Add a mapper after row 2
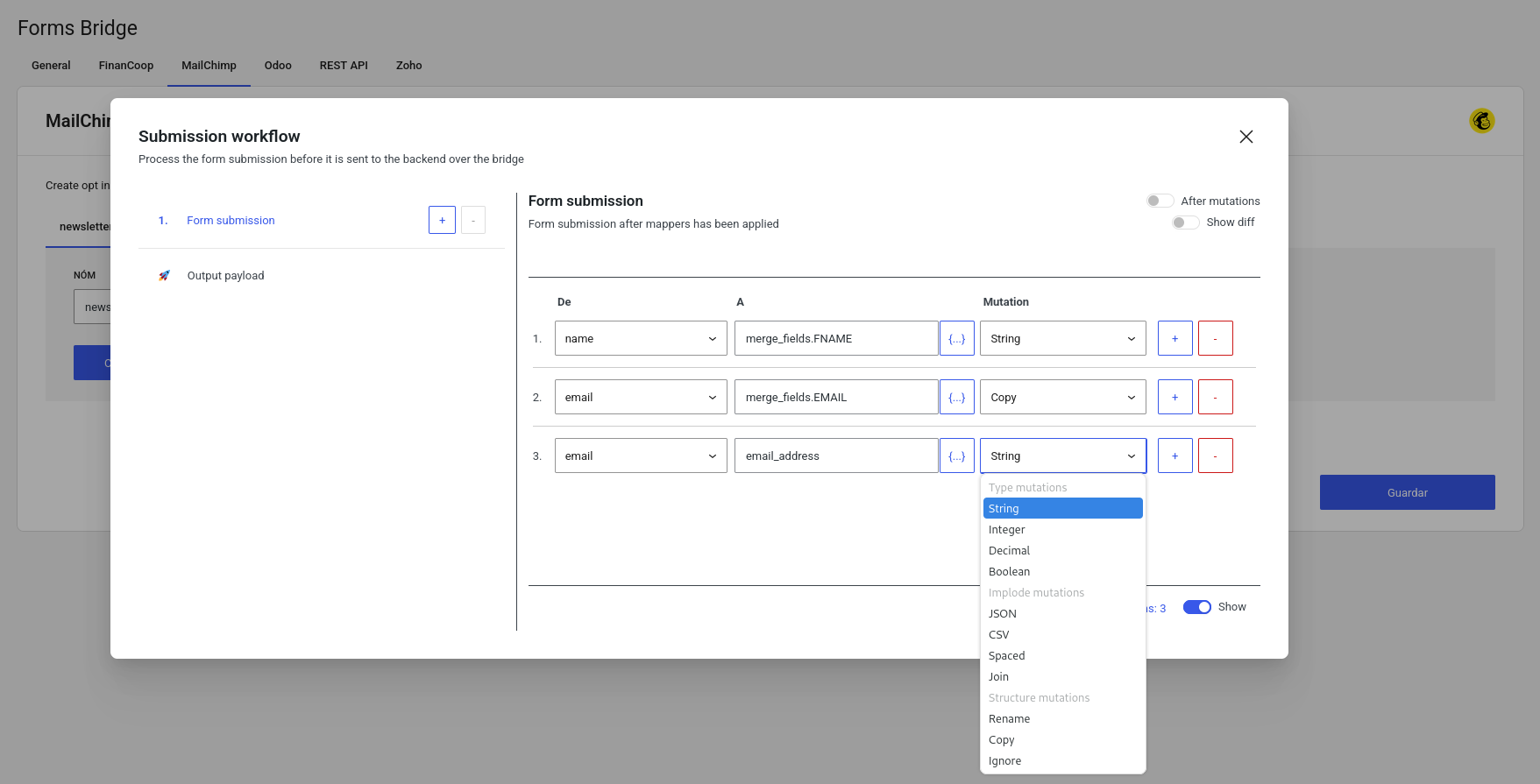Image resolution: width=1540 pixels, height=784 pixels. tap(1175, 397)
